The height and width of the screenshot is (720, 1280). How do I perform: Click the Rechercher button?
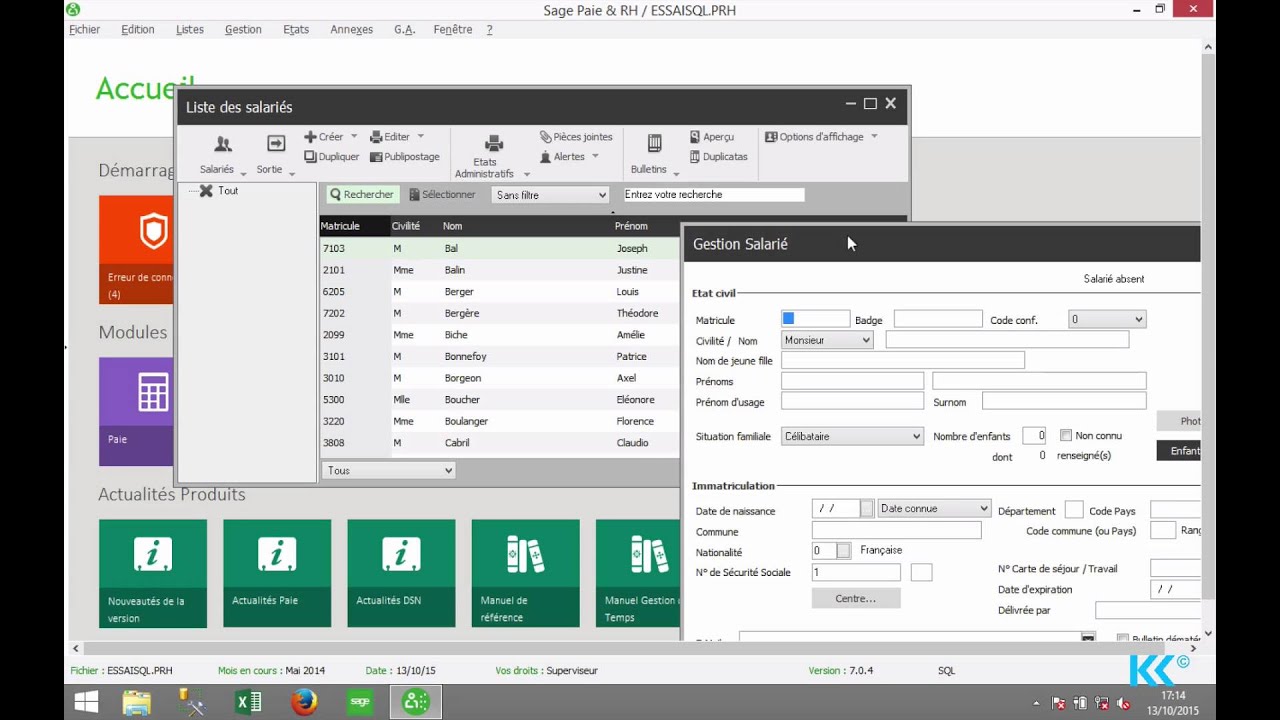tap(362, 195)
